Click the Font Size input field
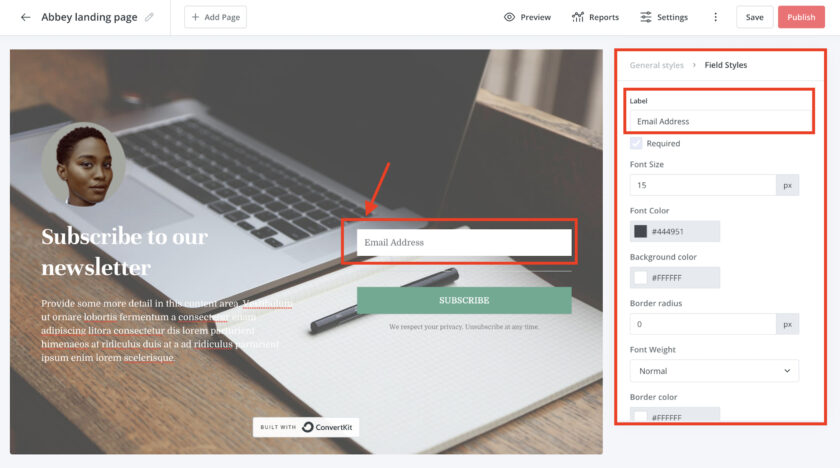The width and height of the screenshot is (840, 468). click(703, 185)
